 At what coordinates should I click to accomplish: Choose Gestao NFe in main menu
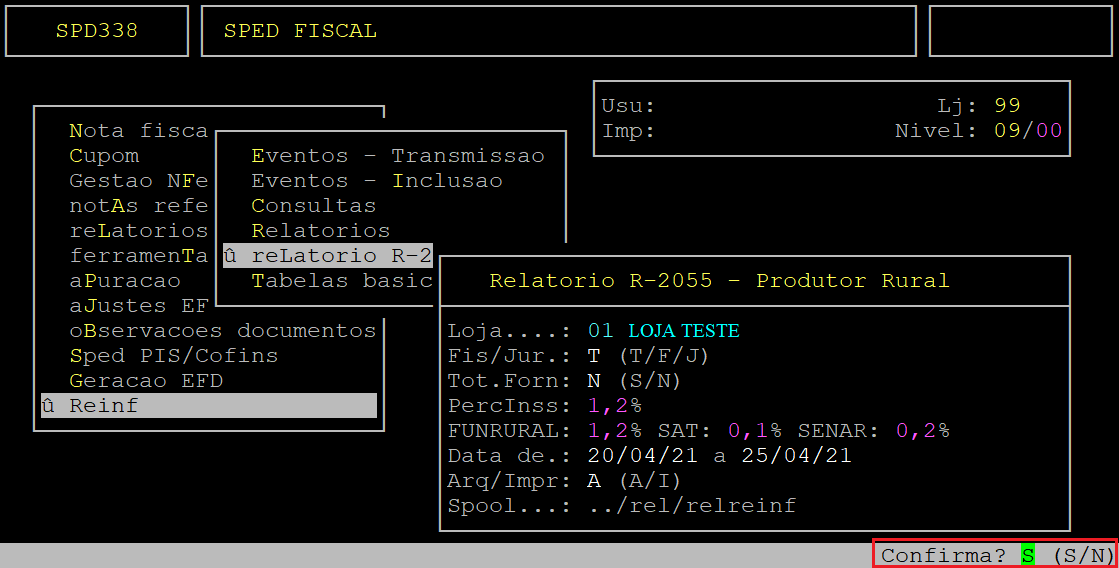pyautogui.click(x=138, y=181)
